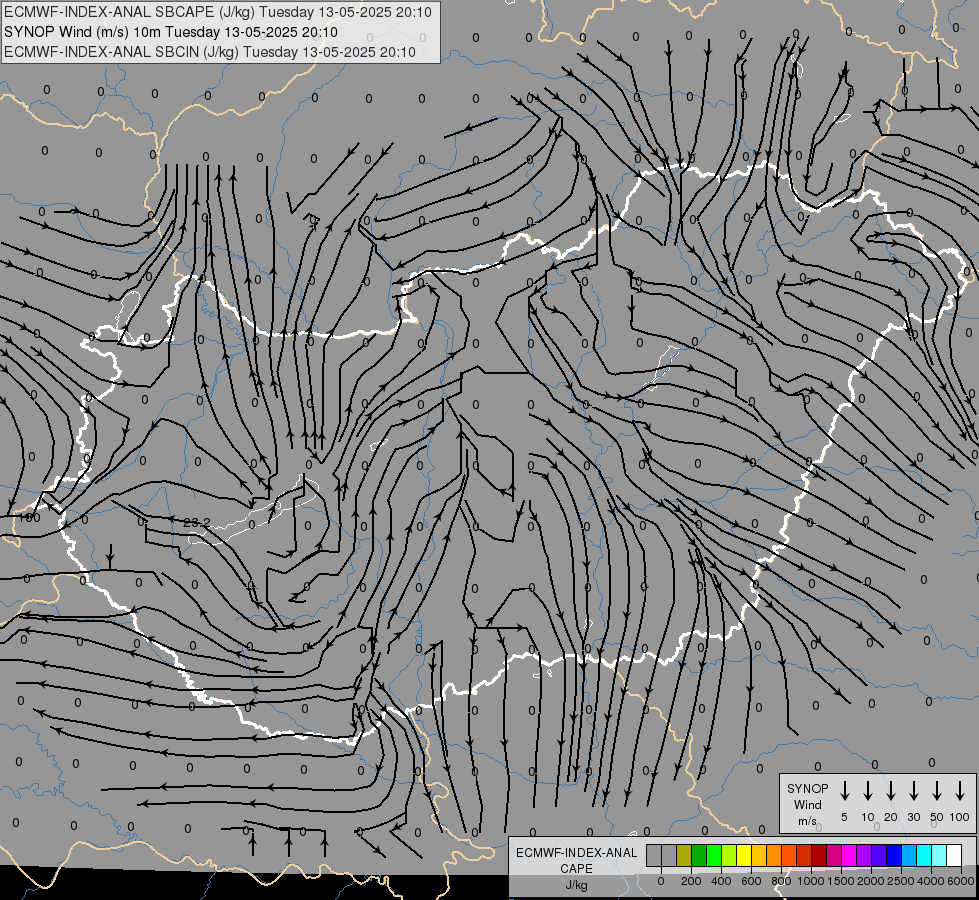Screen dimensions: 979x900
Task: Click the 800 tick label on CAPE scale
Action: click(781, 881)
